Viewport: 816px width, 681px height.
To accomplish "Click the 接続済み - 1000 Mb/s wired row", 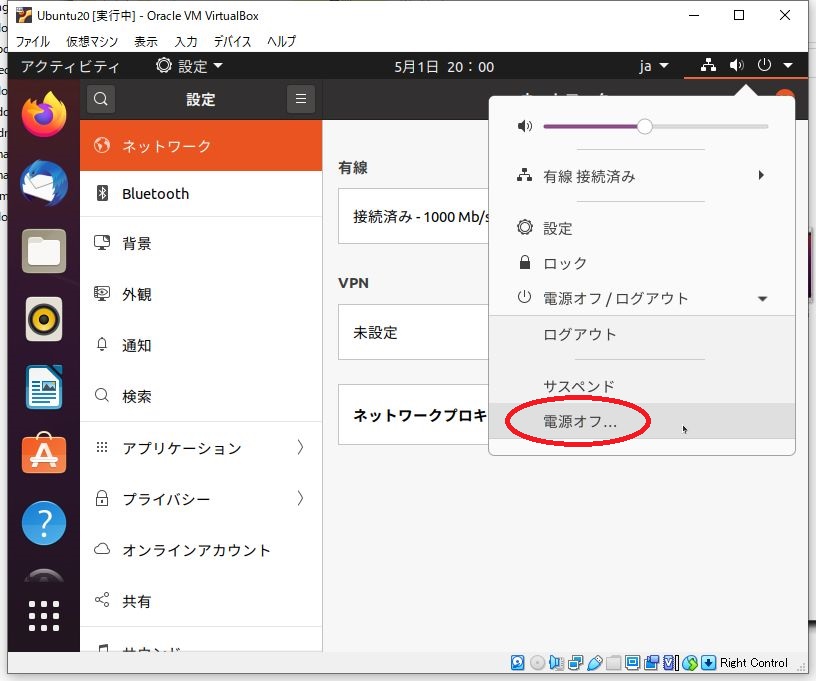I will (414, 216).
